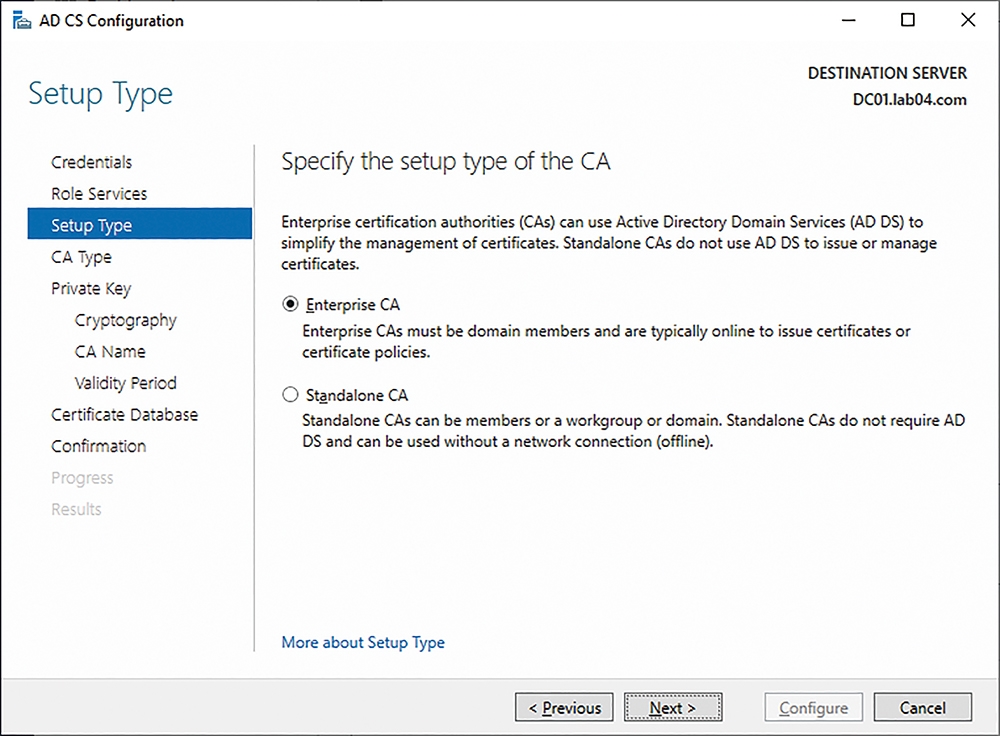The width and height of the screenshot is (1000, 736).
Task: Select the Validity Period sub-step
Action: 126,383
